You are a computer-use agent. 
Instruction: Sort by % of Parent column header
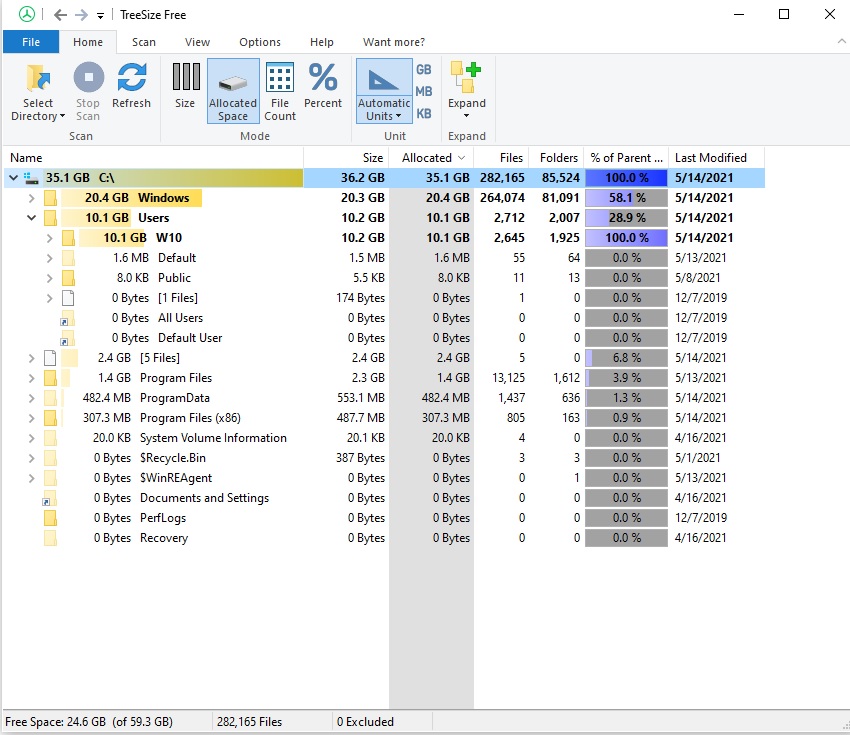point(626,158)
